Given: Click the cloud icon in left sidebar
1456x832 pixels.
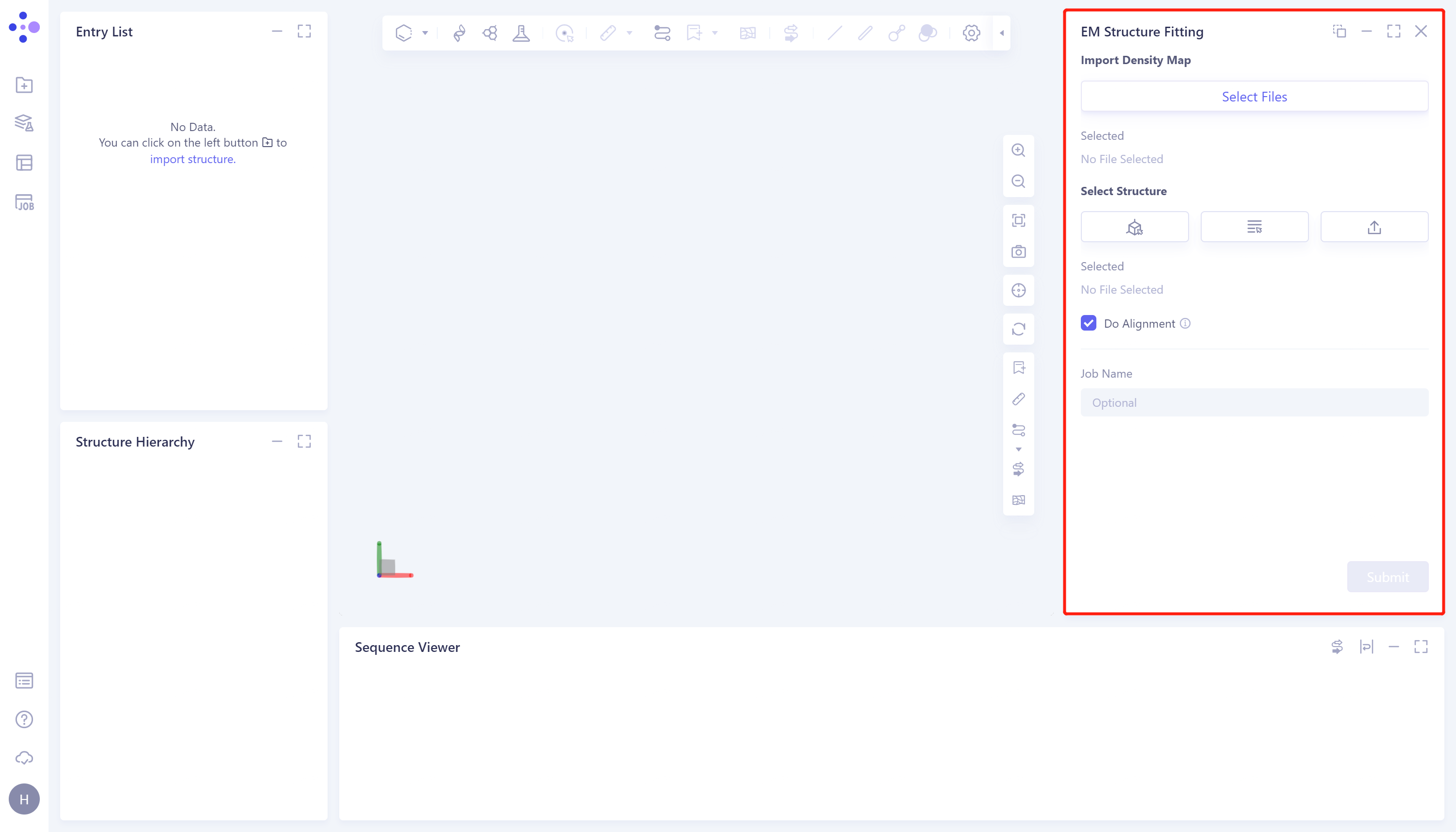Looking at the screenshot, I should (24, 758).
